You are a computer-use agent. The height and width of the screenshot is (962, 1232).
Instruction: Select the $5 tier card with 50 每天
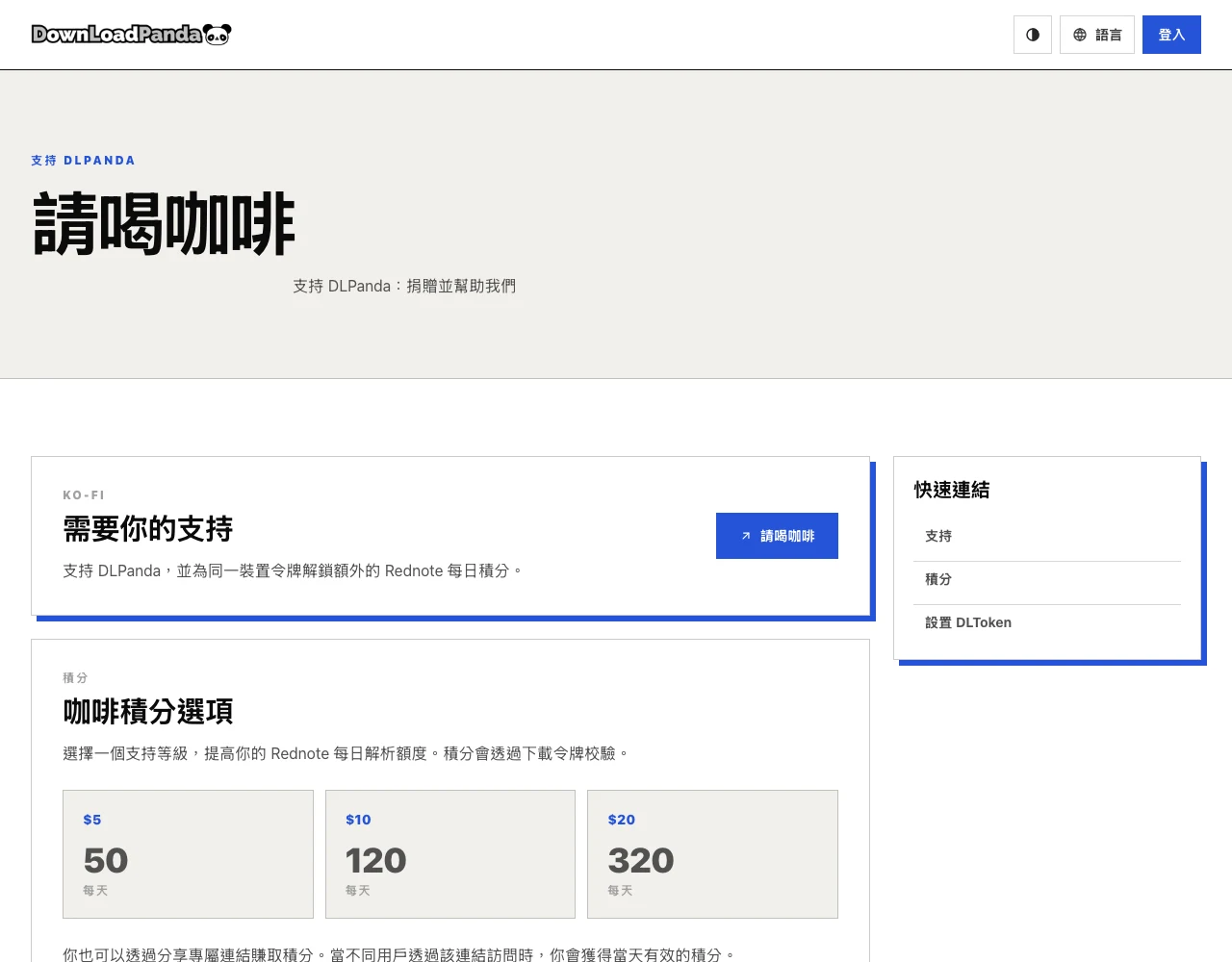point(188,854)
